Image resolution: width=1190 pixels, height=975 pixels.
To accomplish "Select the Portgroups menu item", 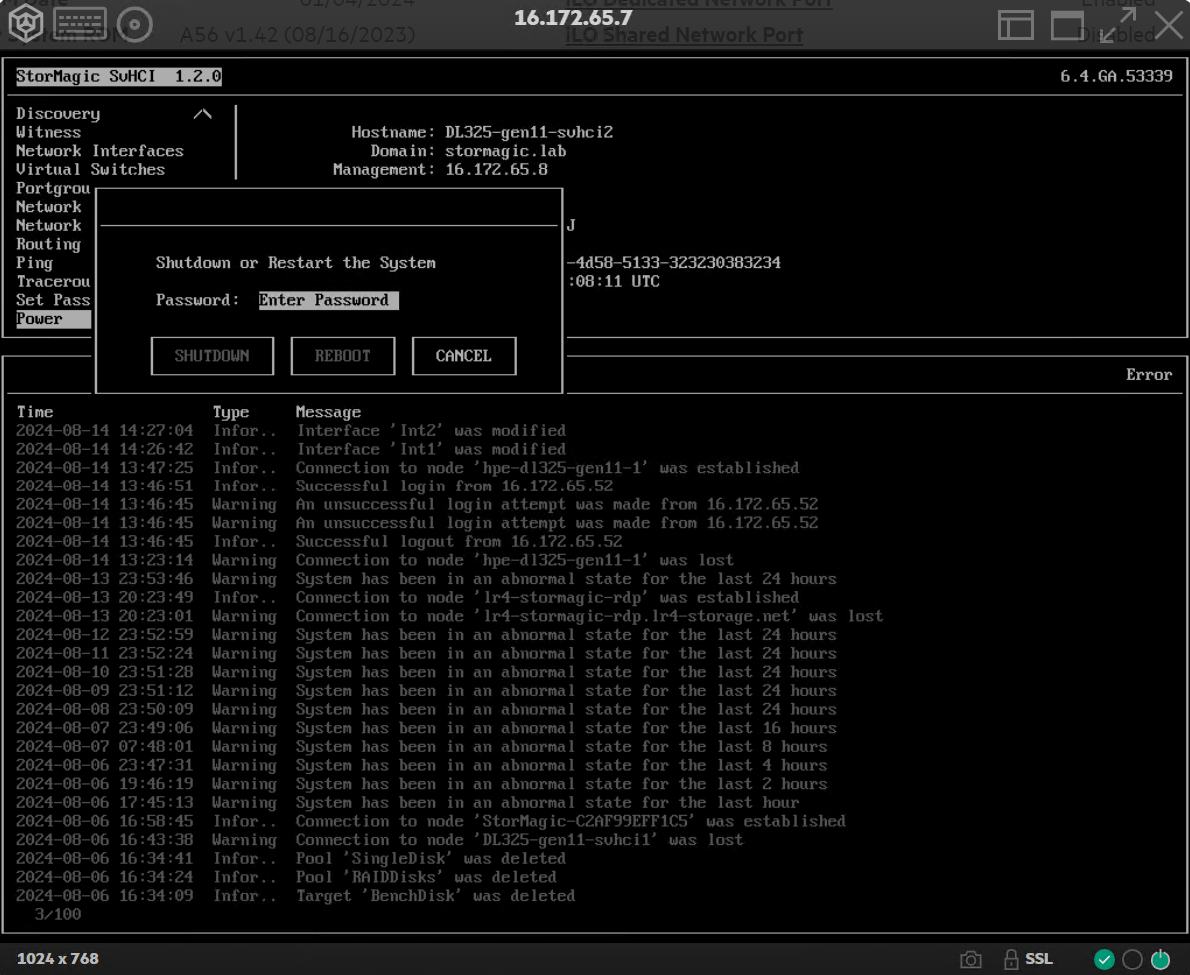I will coord(53,188).
